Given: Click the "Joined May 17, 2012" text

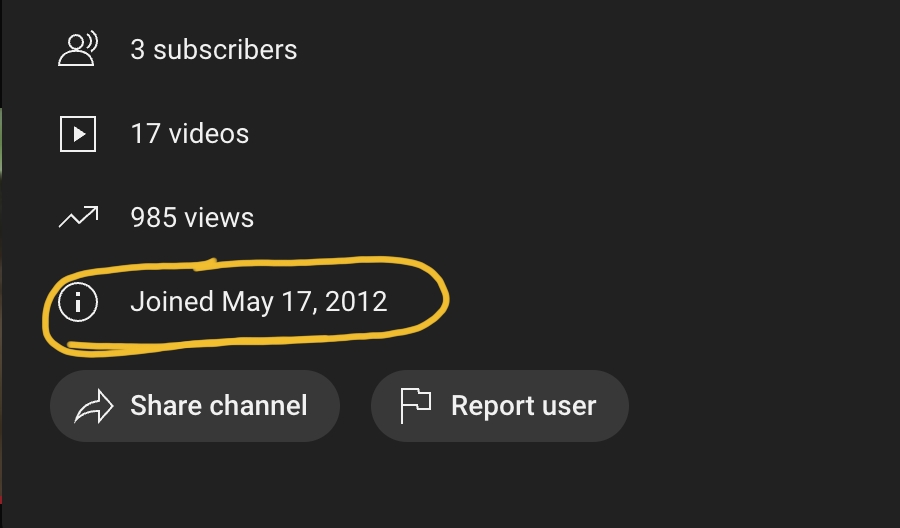Looking at the screenshot, I should 258,302.
